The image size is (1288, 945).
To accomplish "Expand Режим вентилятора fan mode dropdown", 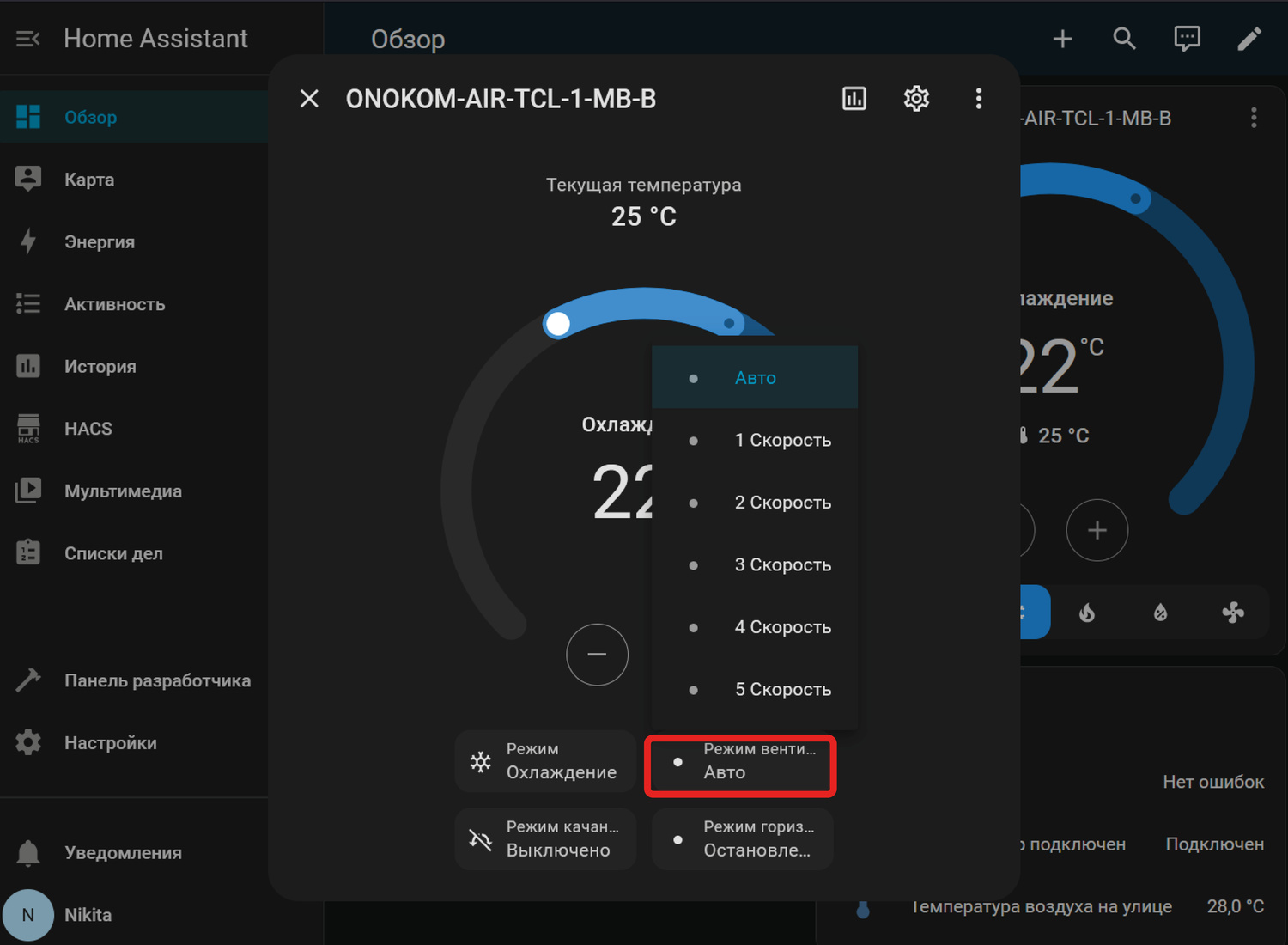I will [741, 762].
